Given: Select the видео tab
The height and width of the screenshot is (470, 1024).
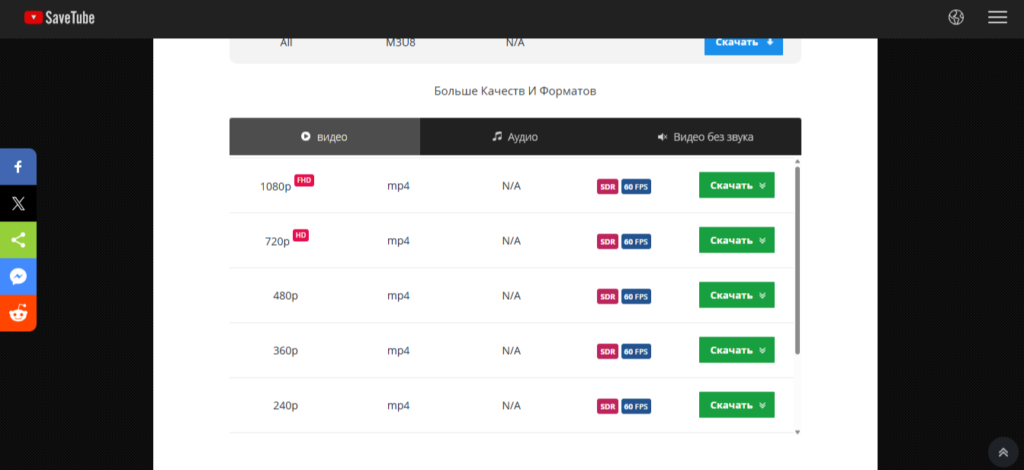Looking at the screenshot, I should tap(324, 137).
